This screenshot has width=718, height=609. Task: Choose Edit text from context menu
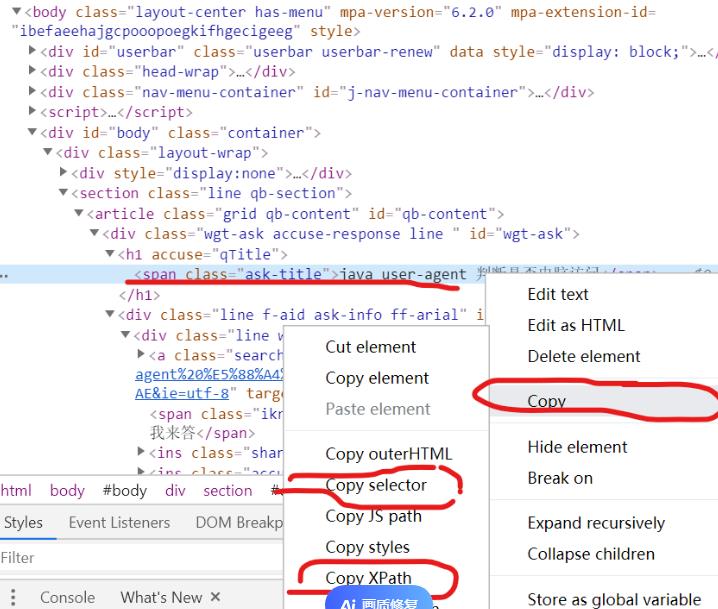pyautogui.click(x=558, y=294)
